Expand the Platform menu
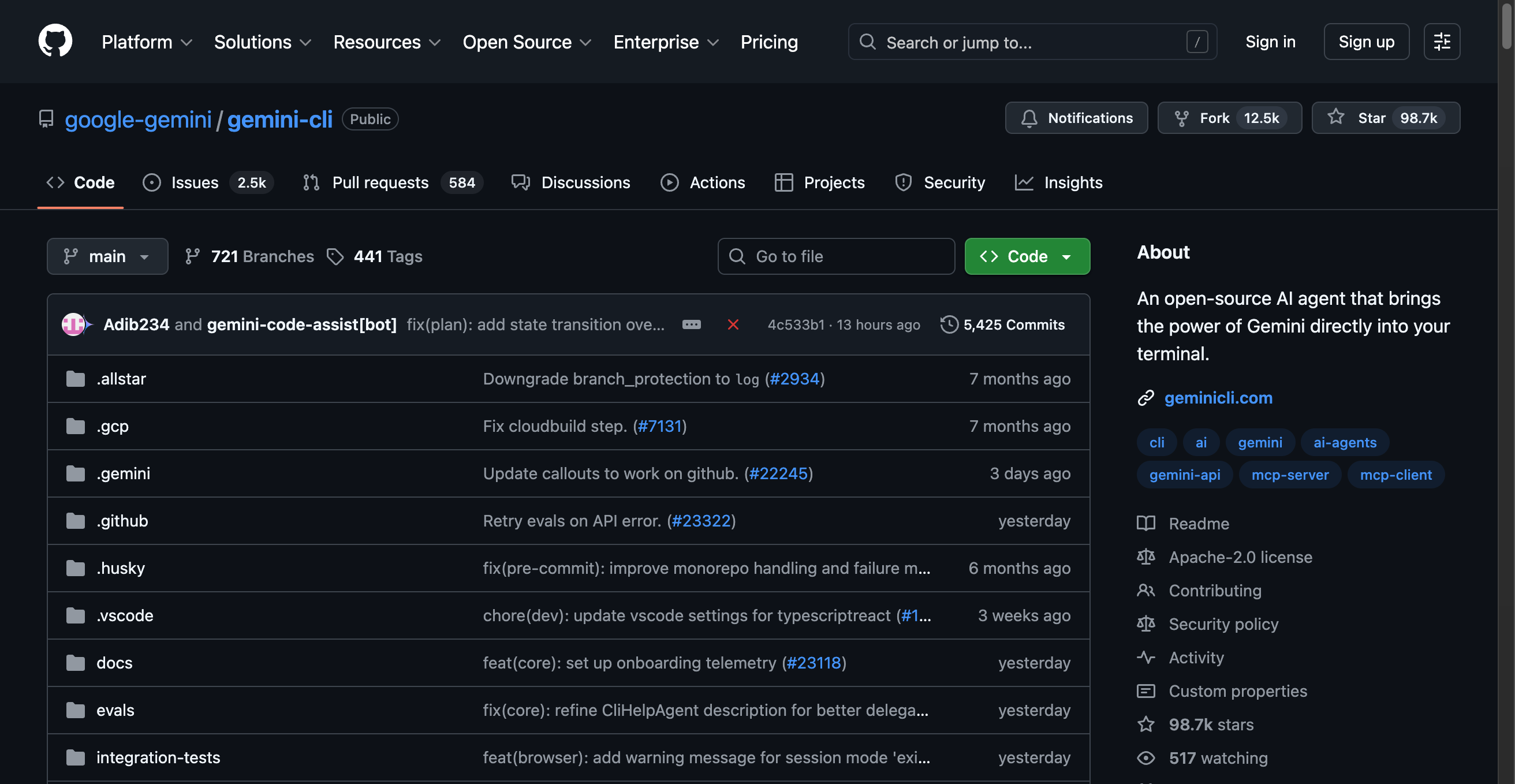The image size is (1515, 784). click(x=147, y=42)
